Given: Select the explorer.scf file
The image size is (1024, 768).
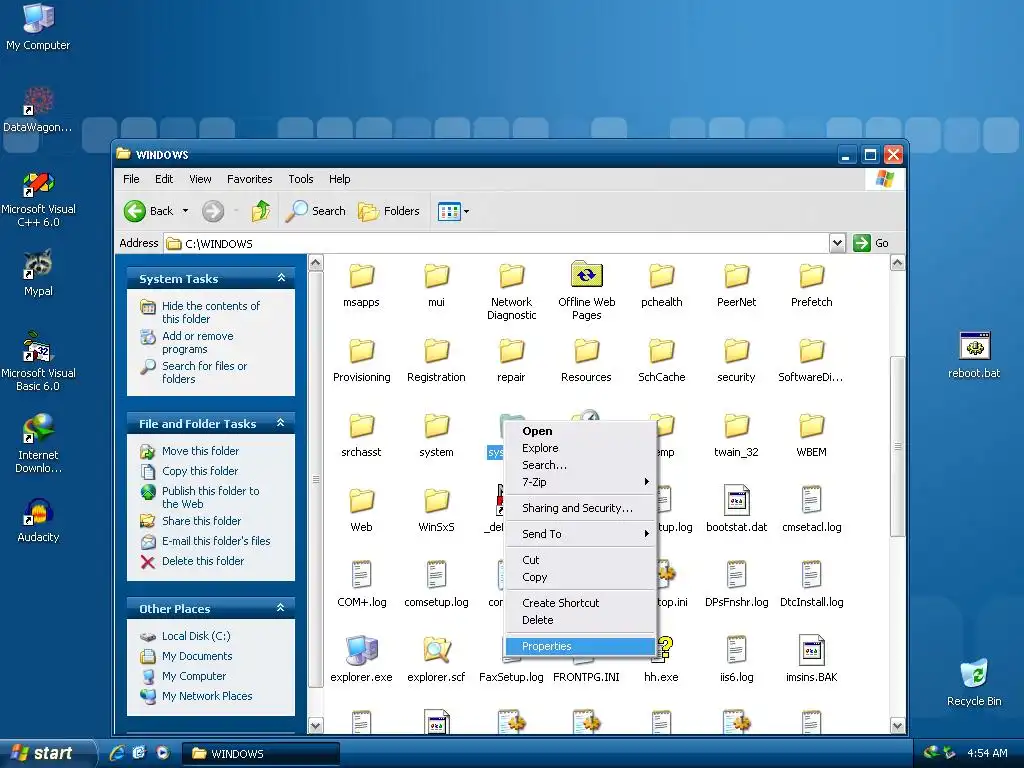Looking at the screenshot, I should [436, 659].
